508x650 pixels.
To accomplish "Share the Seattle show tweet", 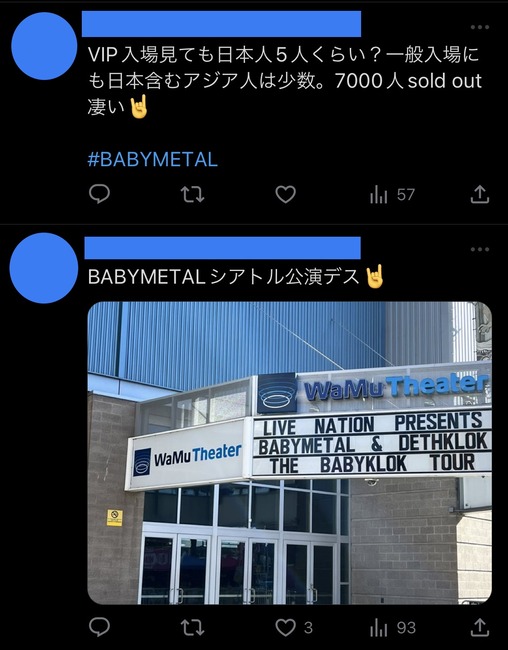I will click(480, 628).
